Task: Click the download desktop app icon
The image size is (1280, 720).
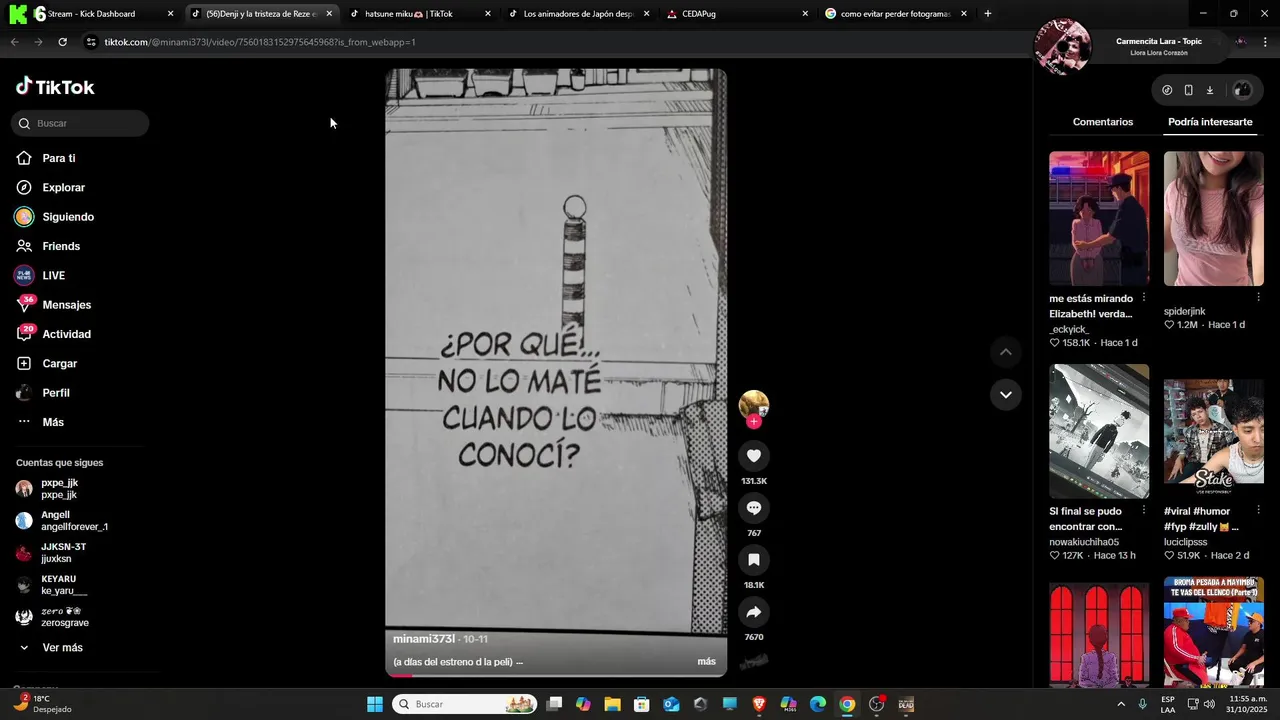Action: coord(1210,90)
